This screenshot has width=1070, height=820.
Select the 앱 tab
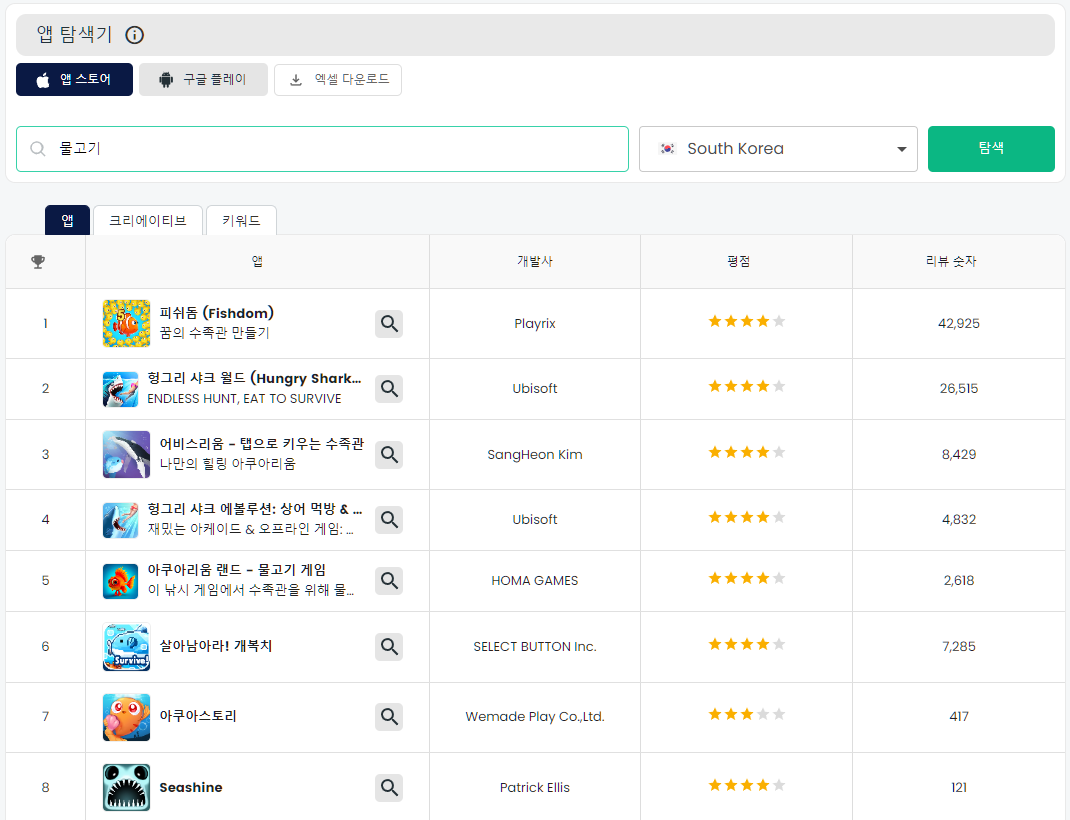tap(68, 220)
